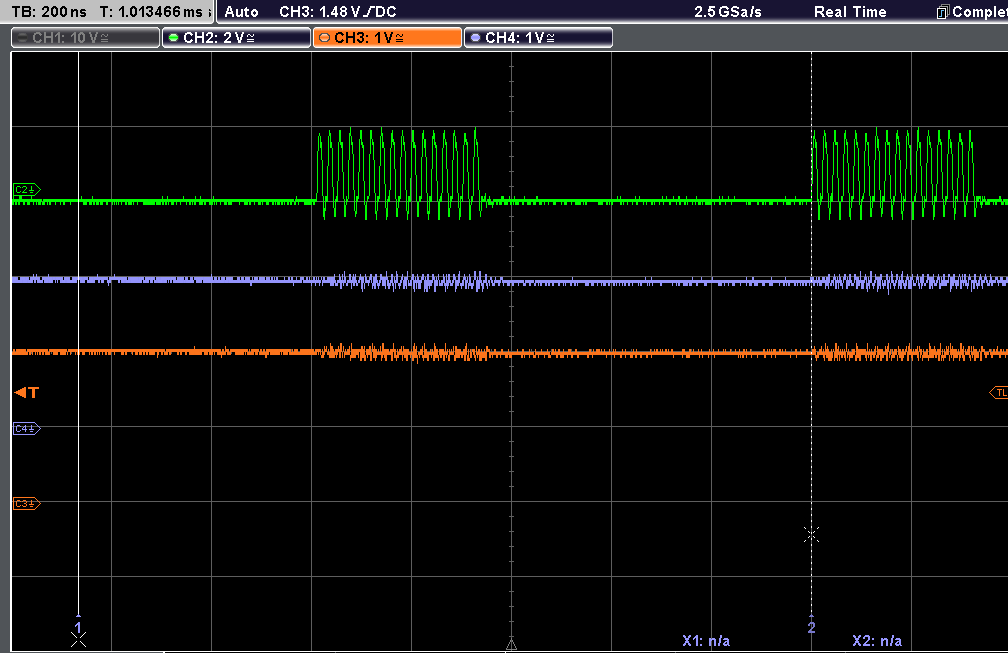Click the orange trigger level T marker
The width and height of the screenshot is (1008, 653).
pos(26,392)
